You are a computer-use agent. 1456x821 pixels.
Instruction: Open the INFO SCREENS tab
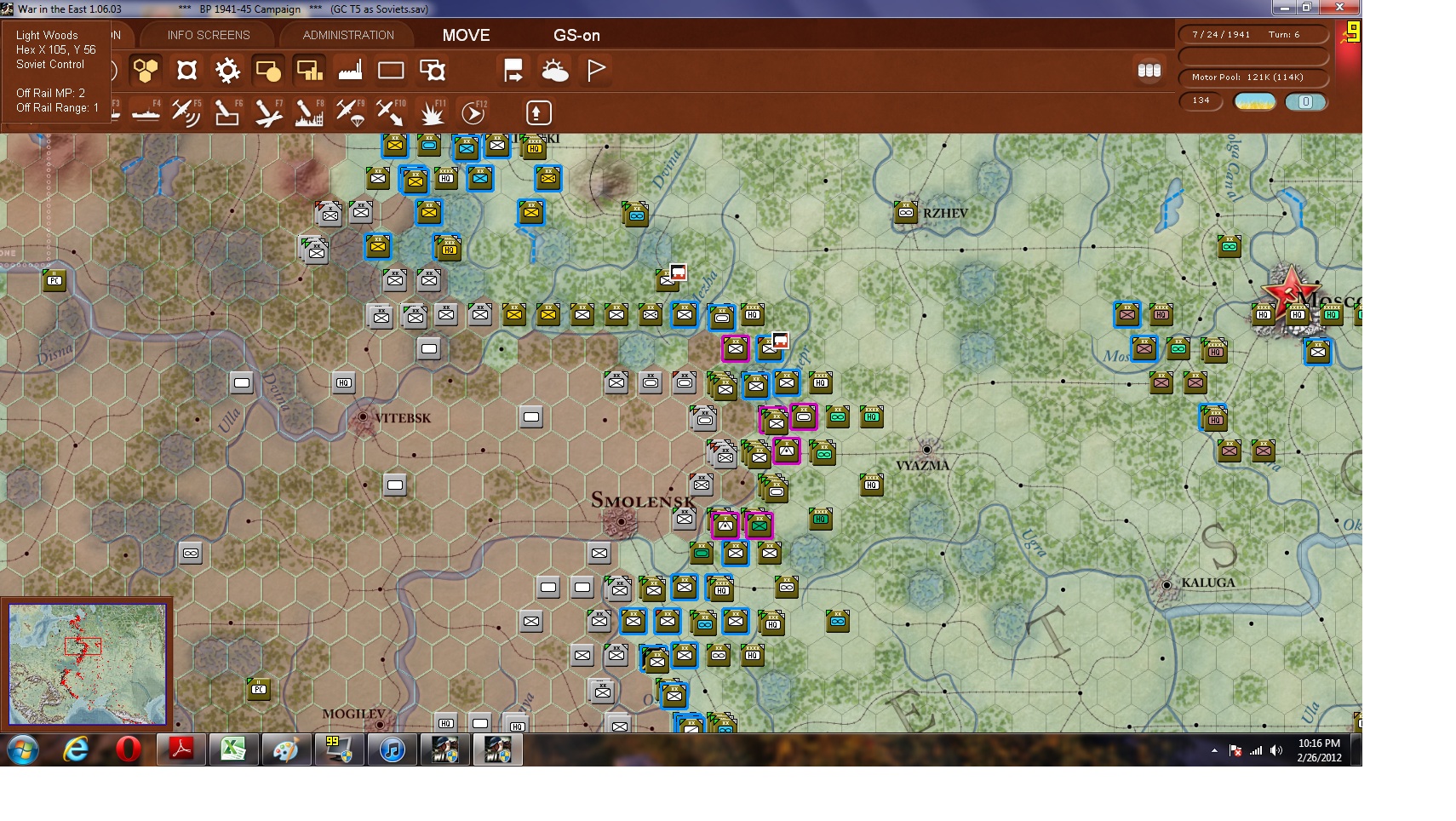tap(209, 35)
